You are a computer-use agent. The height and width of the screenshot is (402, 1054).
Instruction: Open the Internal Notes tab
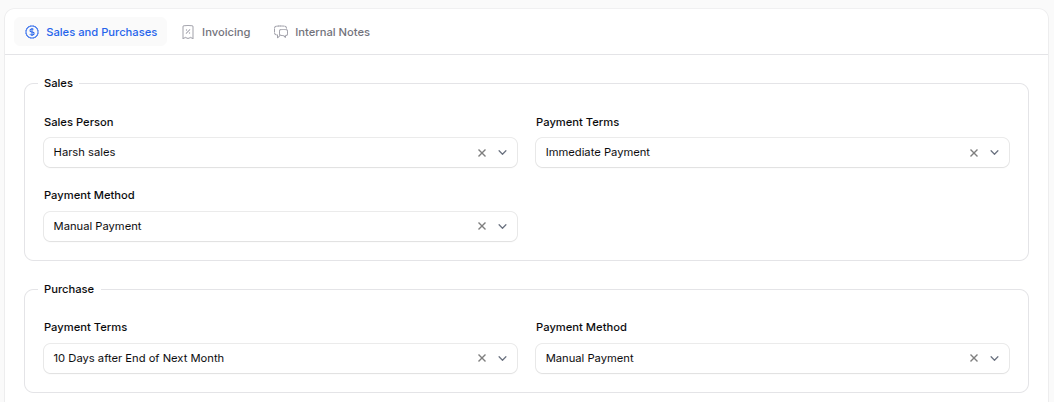332,32
